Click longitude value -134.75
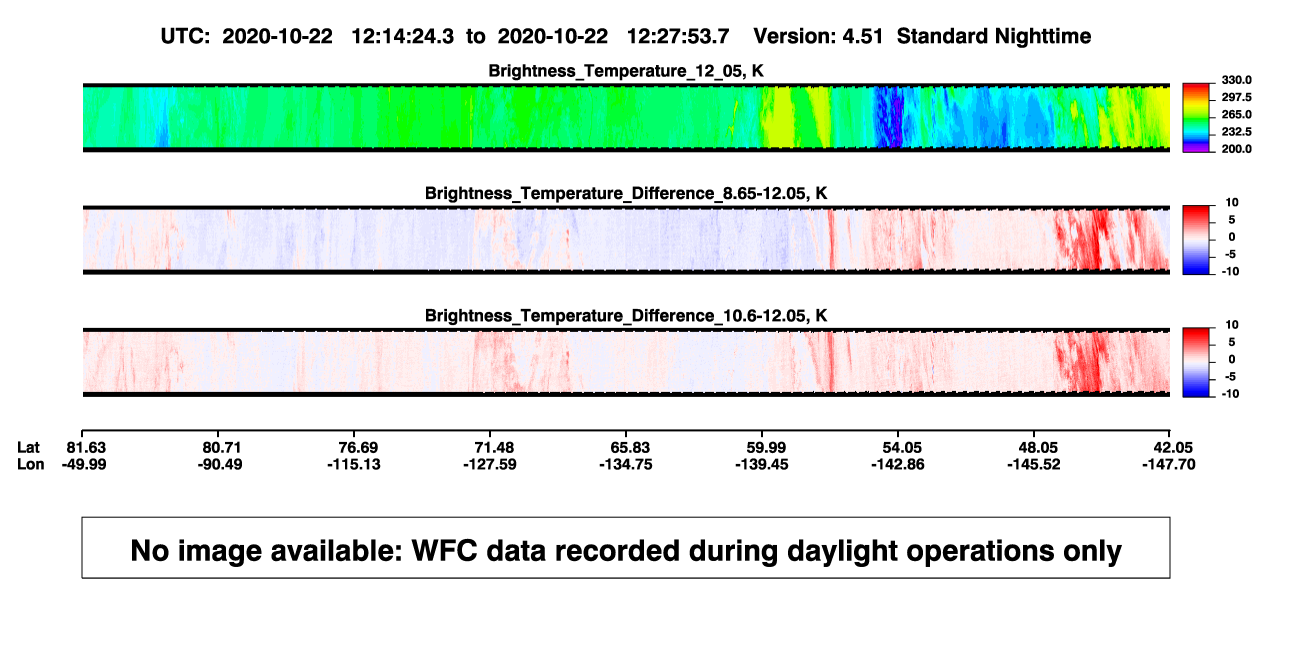 click(x=627, y=463)
